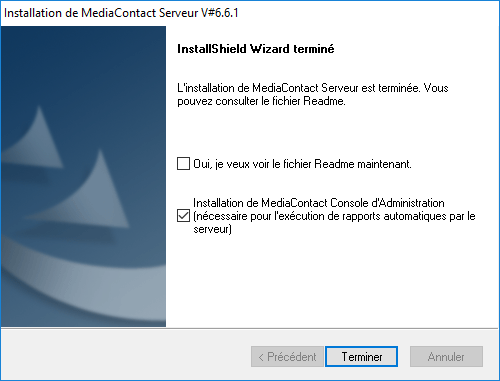Click the dark blue top area of the side banner
This screenshot has height=381, width=500.
(x=83, y=57)
